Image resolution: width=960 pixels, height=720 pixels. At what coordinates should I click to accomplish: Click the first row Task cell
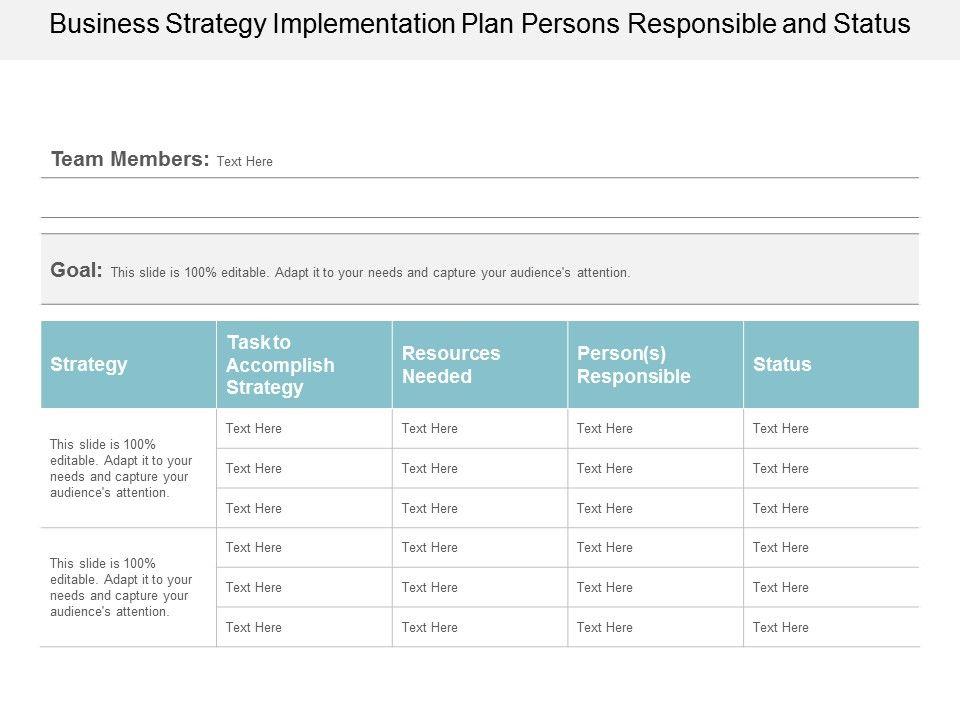coord(254,428)
